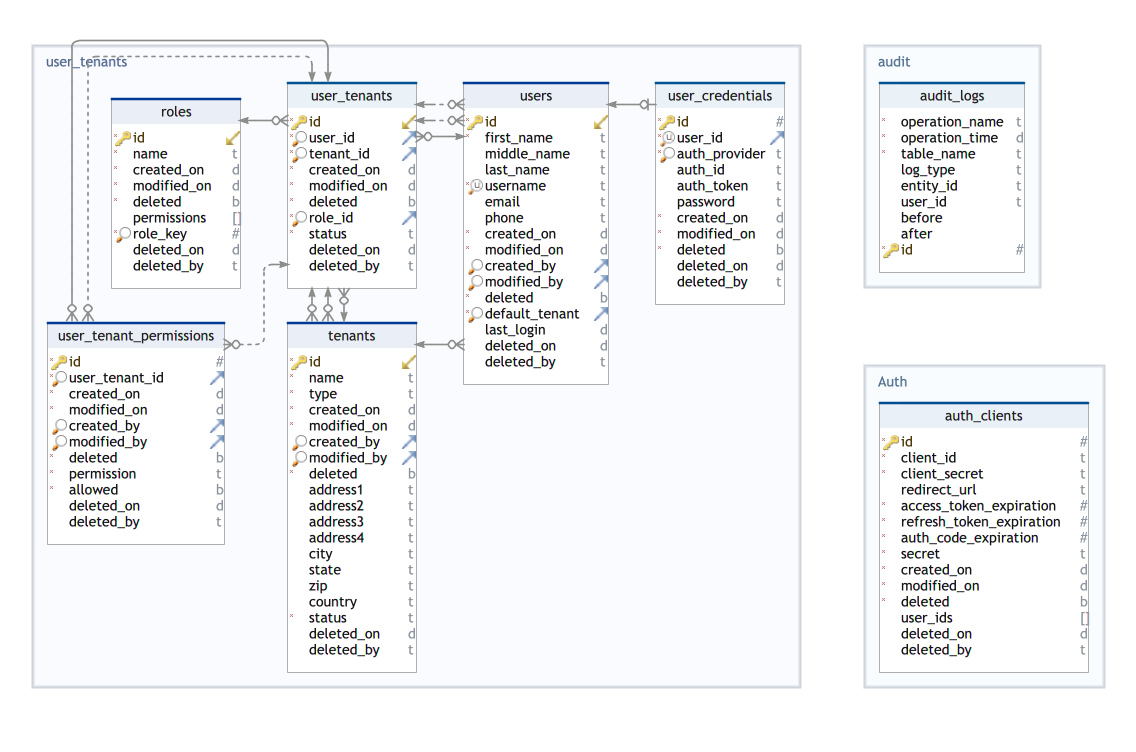1136x752 pixels.
Task: Click the index icon beside auth_provider
Action: pos(668,154)
